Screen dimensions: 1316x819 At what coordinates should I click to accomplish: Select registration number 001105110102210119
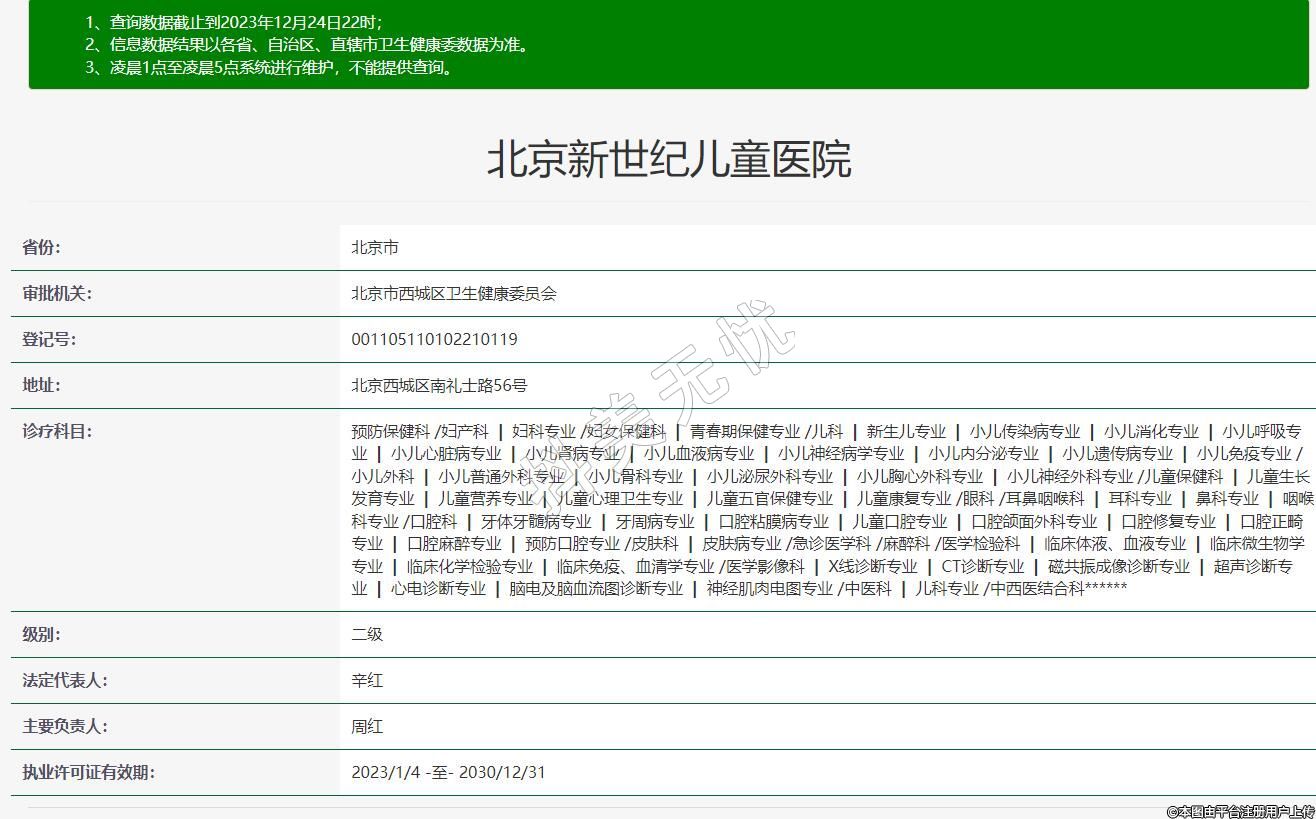[x=434, y=340]
